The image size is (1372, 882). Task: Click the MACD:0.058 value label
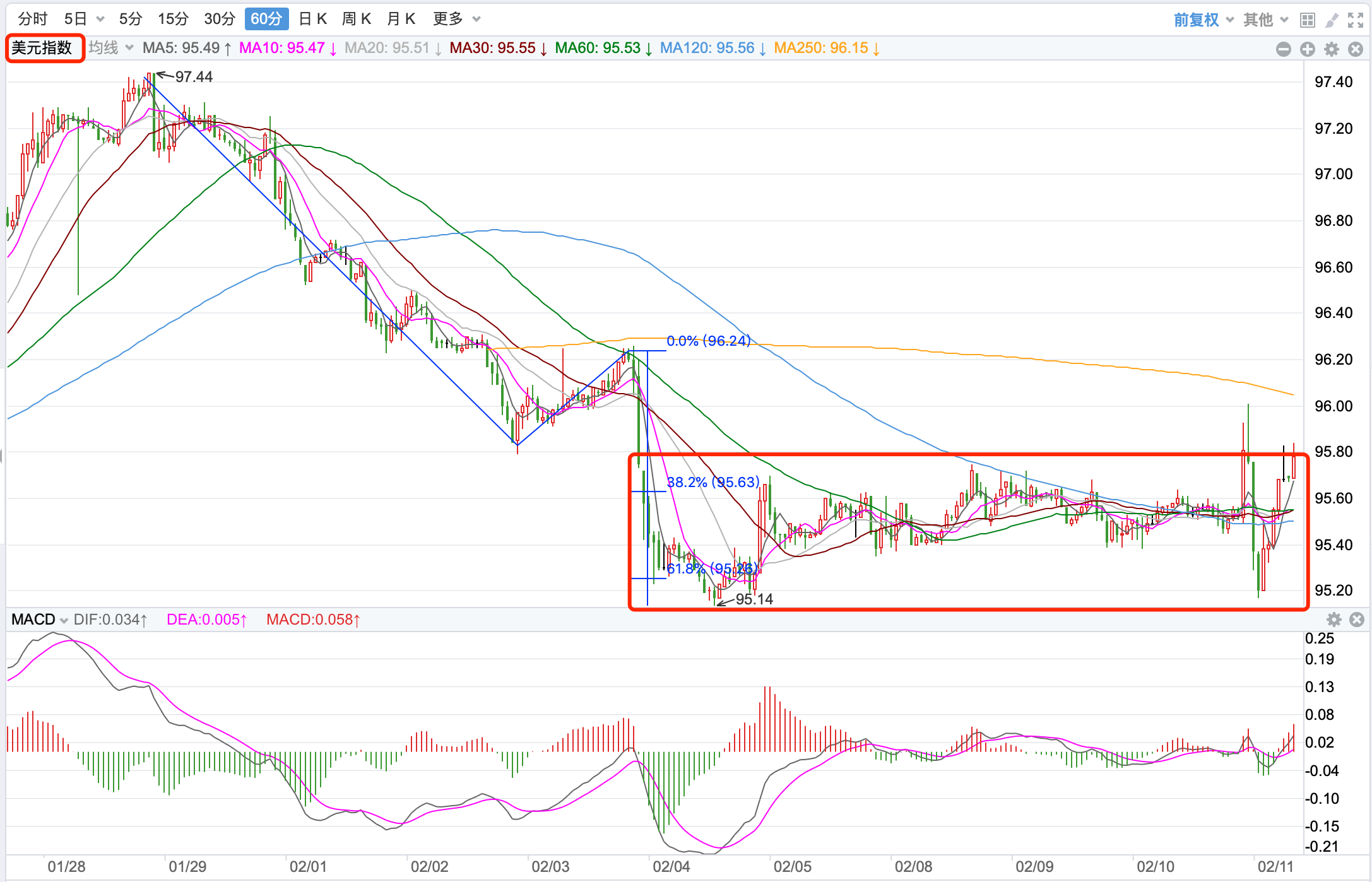point(313,620)
